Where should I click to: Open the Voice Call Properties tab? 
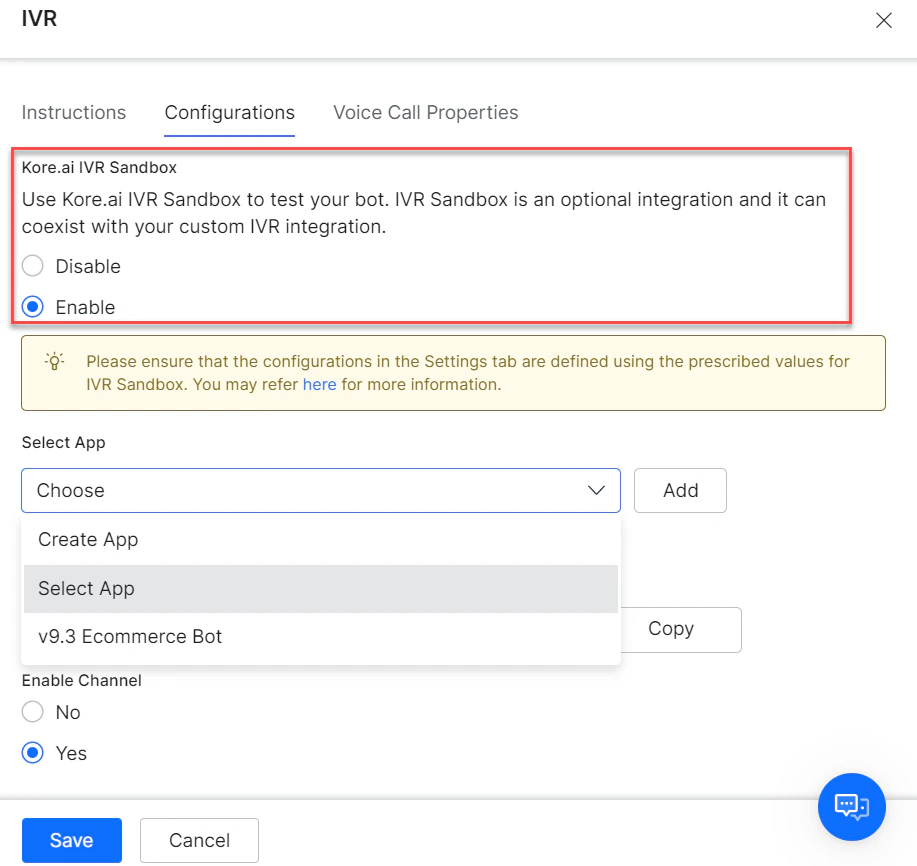pos(425,112)
